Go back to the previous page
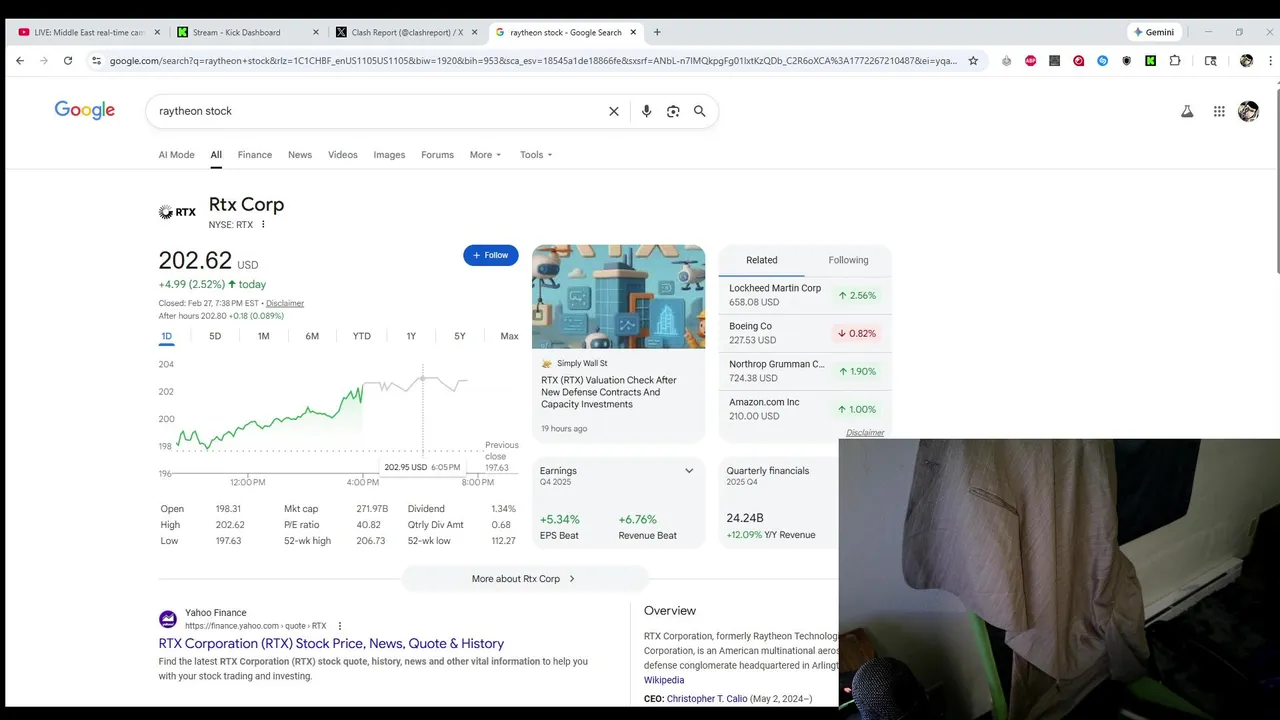 coord(20,61)
